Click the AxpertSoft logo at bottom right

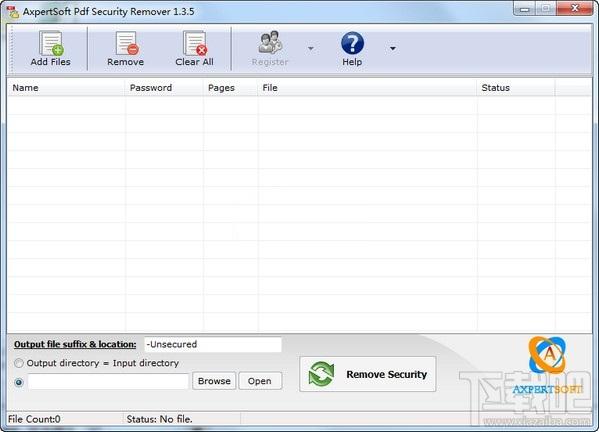(x=547, y=366)
